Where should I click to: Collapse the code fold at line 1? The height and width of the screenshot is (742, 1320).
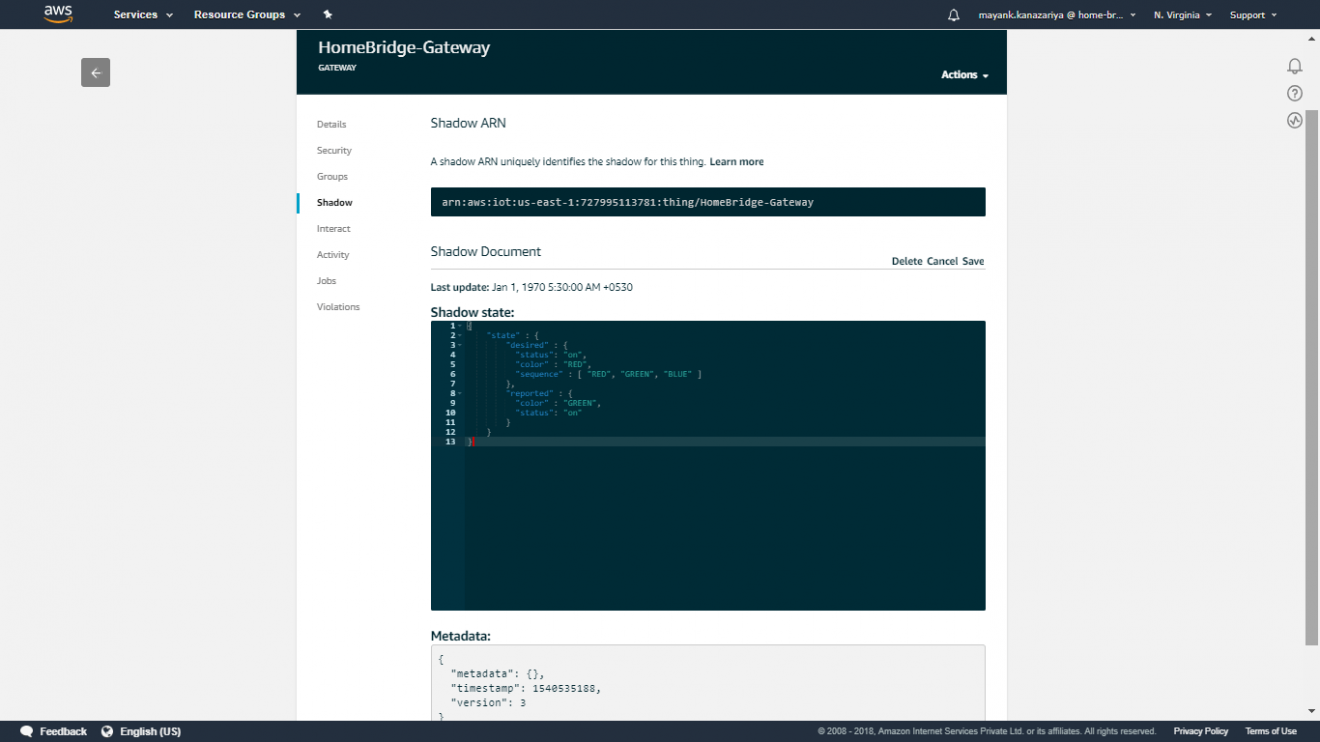pyautogui.click(x=459, y=326)
